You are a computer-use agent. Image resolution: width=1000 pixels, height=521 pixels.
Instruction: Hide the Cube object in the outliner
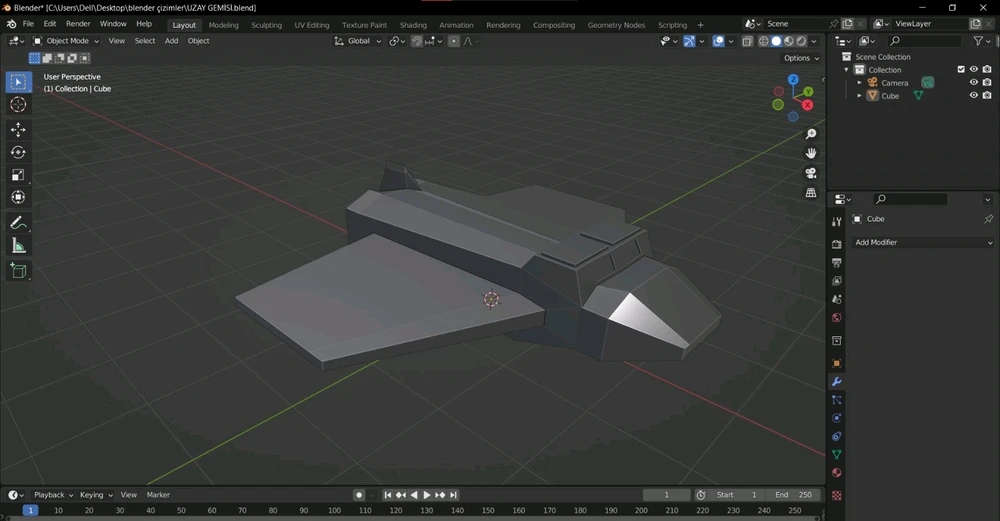pos(973,96)
